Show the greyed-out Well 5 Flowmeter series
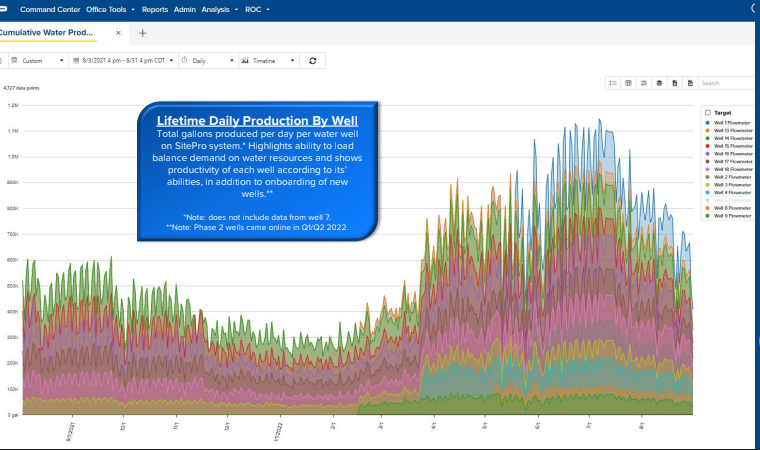The width and height of the screenshot is (760, 450). pyautogui.click(x=730, y=200)
